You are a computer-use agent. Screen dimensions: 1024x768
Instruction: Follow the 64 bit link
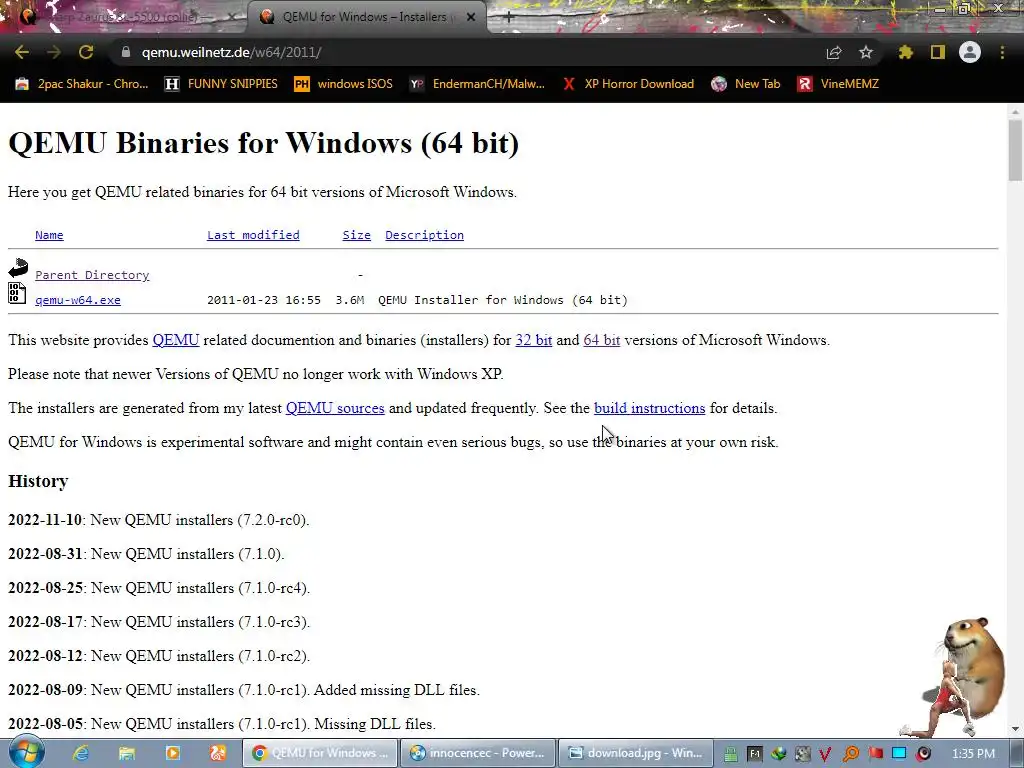point(601,340)
